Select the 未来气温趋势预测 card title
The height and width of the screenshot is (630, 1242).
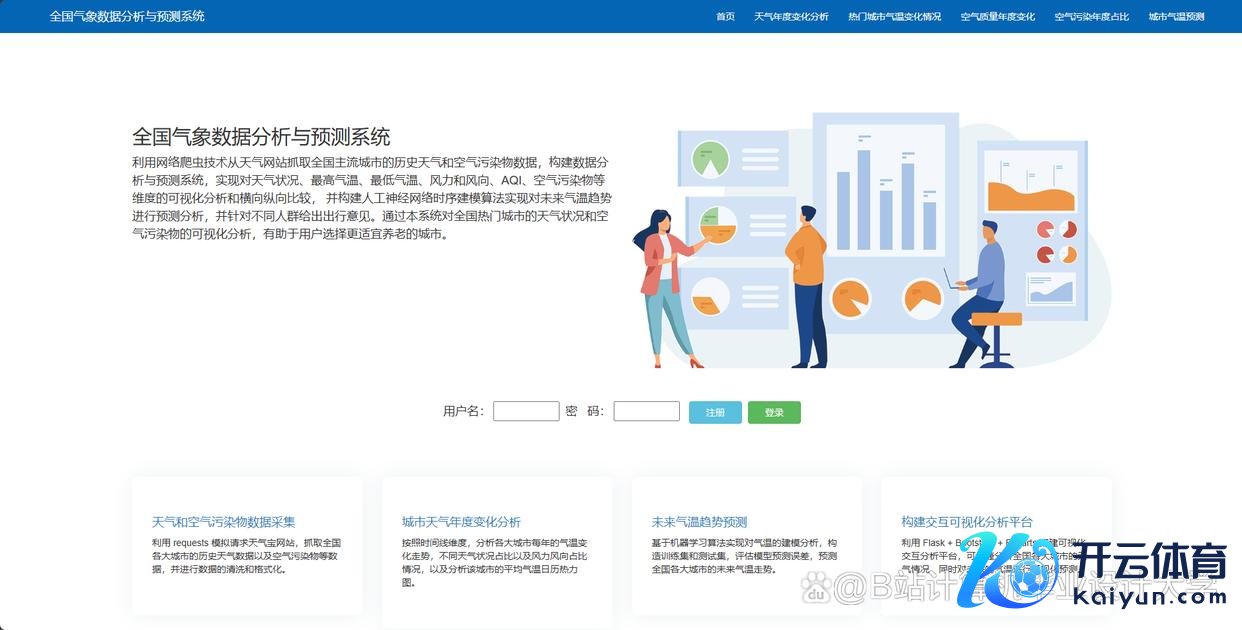point(699,522)
